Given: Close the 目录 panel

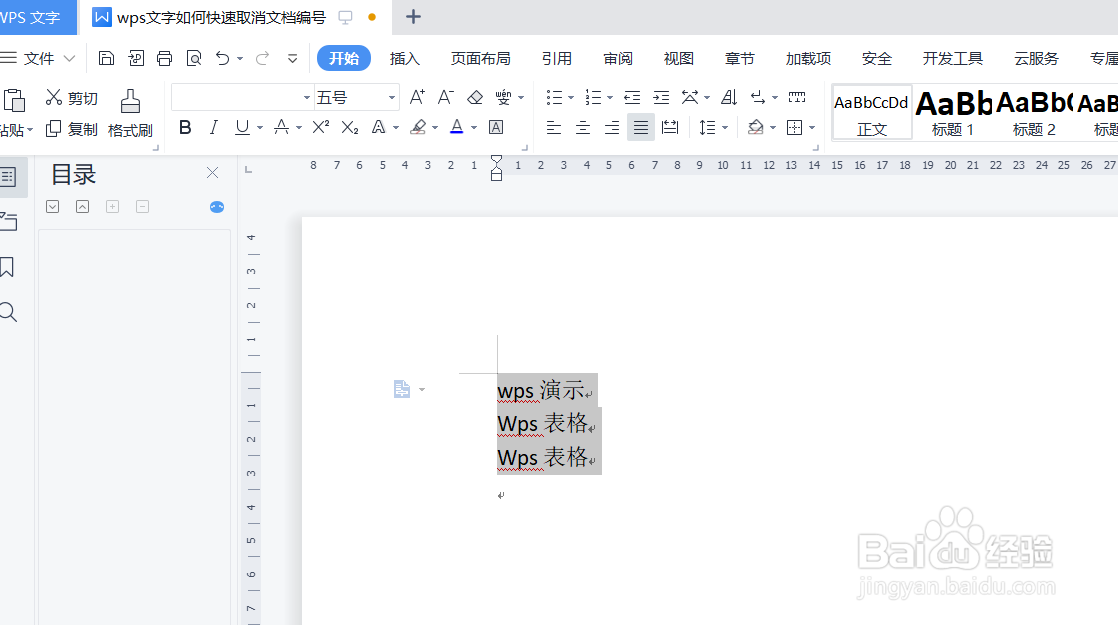Looking at the screenshot, I should [x=212, y=172].
